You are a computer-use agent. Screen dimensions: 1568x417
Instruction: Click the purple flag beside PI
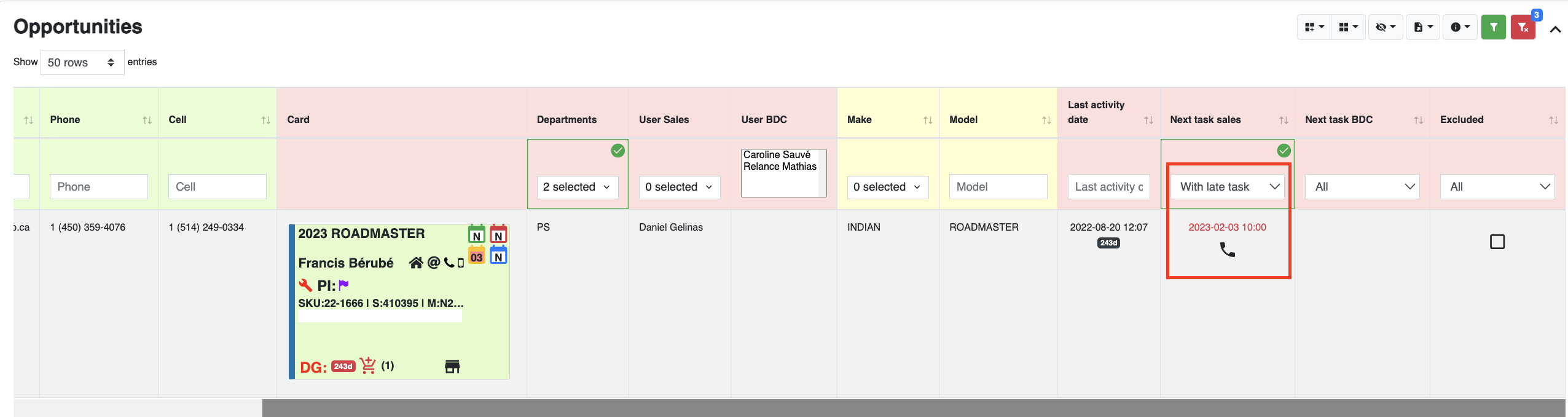344,285
